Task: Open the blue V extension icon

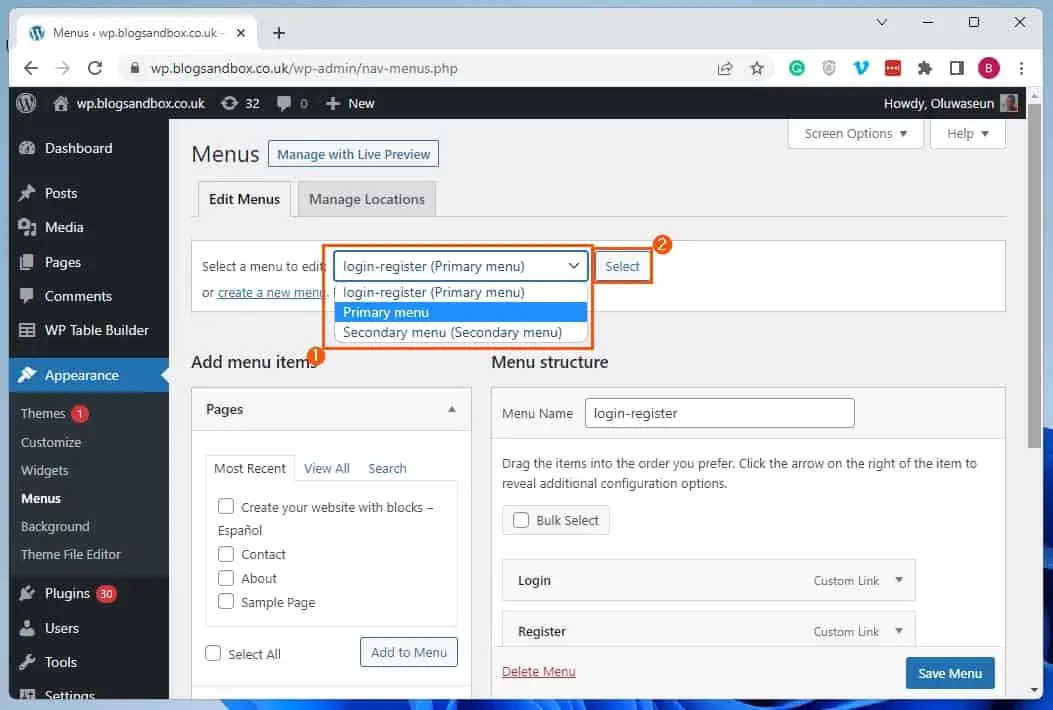Action: [860, 68]
